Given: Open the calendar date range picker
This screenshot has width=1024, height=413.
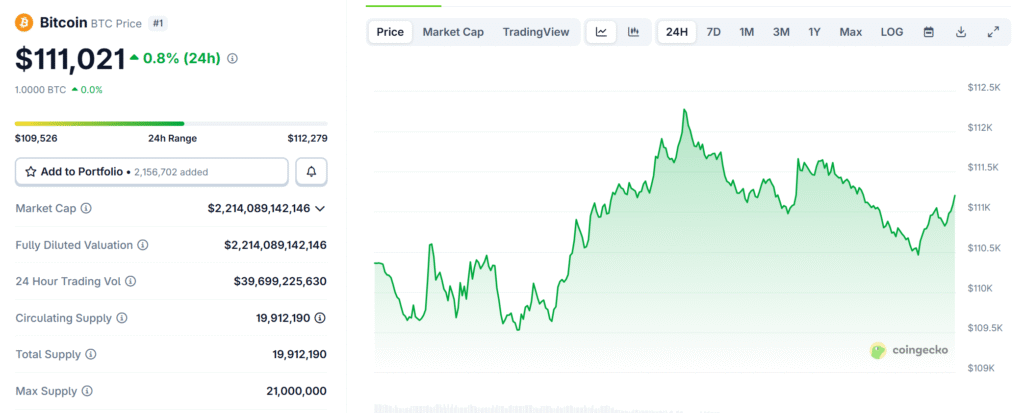Looking at the screenshot, I should 928,32.
